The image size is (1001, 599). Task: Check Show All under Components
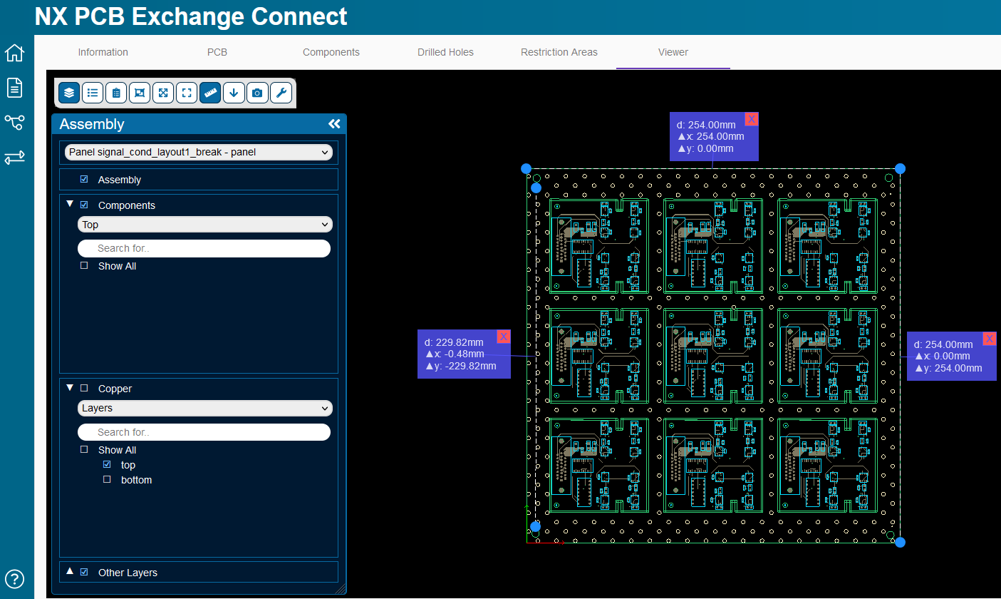[84, 266]
